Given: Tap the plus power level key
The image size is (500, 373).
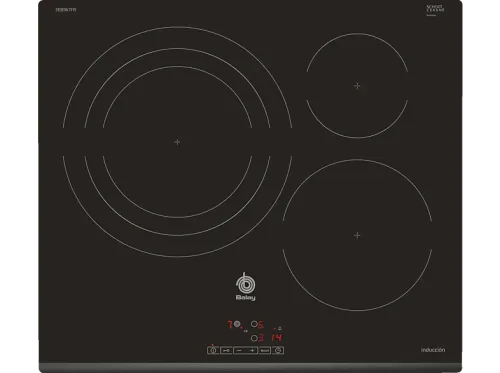Looking at the screenshot, I should [x=252, y=350].
